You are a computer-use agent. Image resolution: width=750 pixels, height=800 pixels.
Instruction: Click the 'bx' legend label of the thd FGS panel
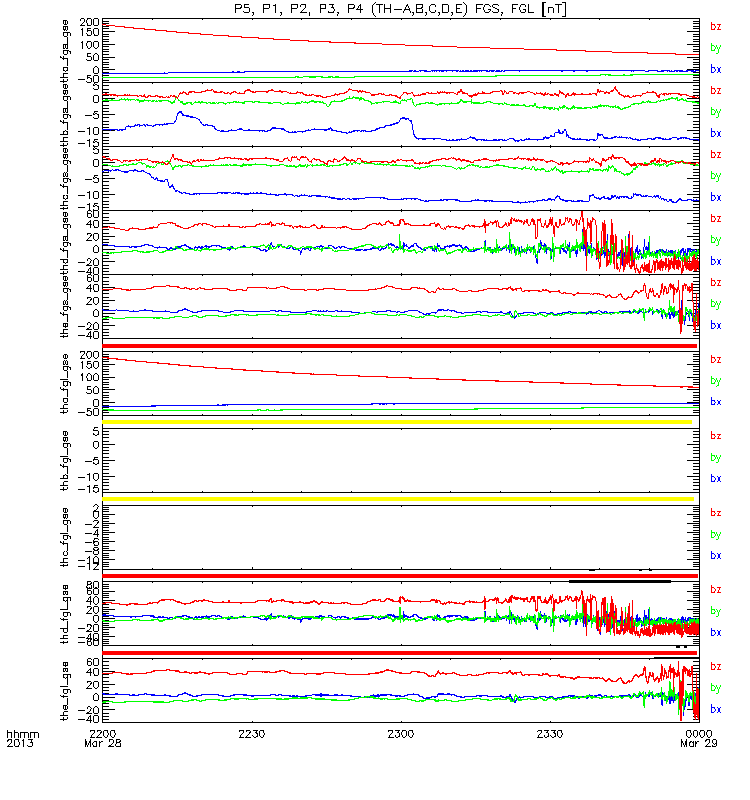pyautogui.click(x=715, y=261)
